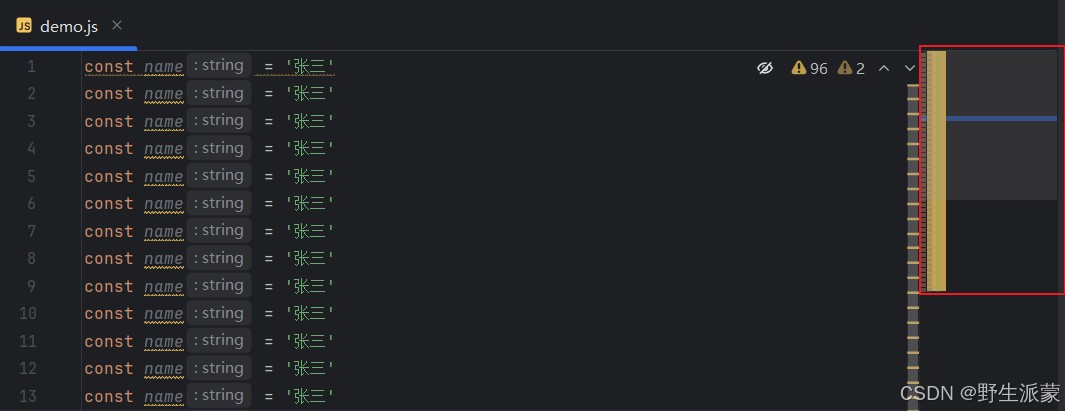
Task: Click the 'const' keyword on line 9
Action: point(108,286)
